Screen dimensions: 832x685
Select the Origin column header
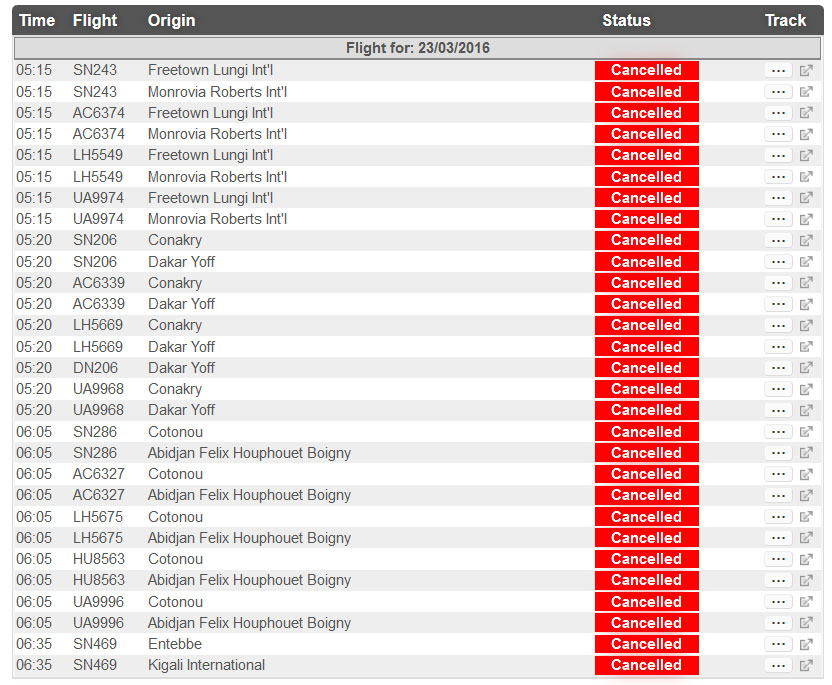[171, 20]
